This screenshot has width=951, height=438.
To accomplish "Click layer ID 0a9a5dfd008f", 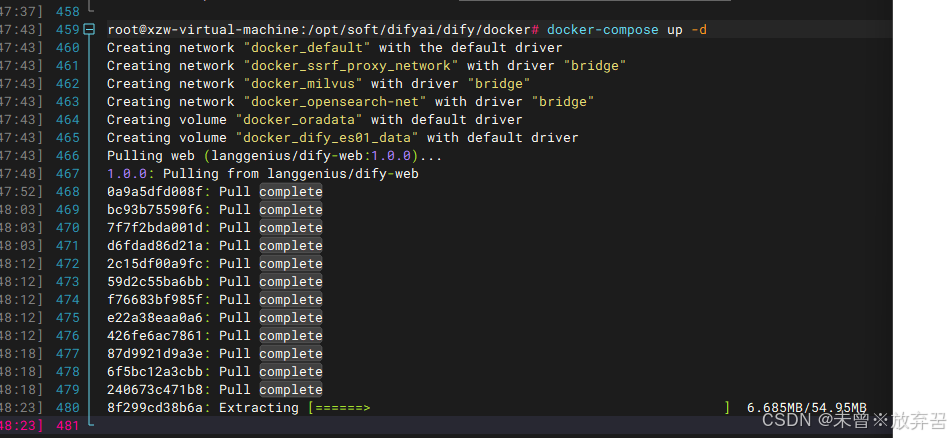I will click(155, 192).
